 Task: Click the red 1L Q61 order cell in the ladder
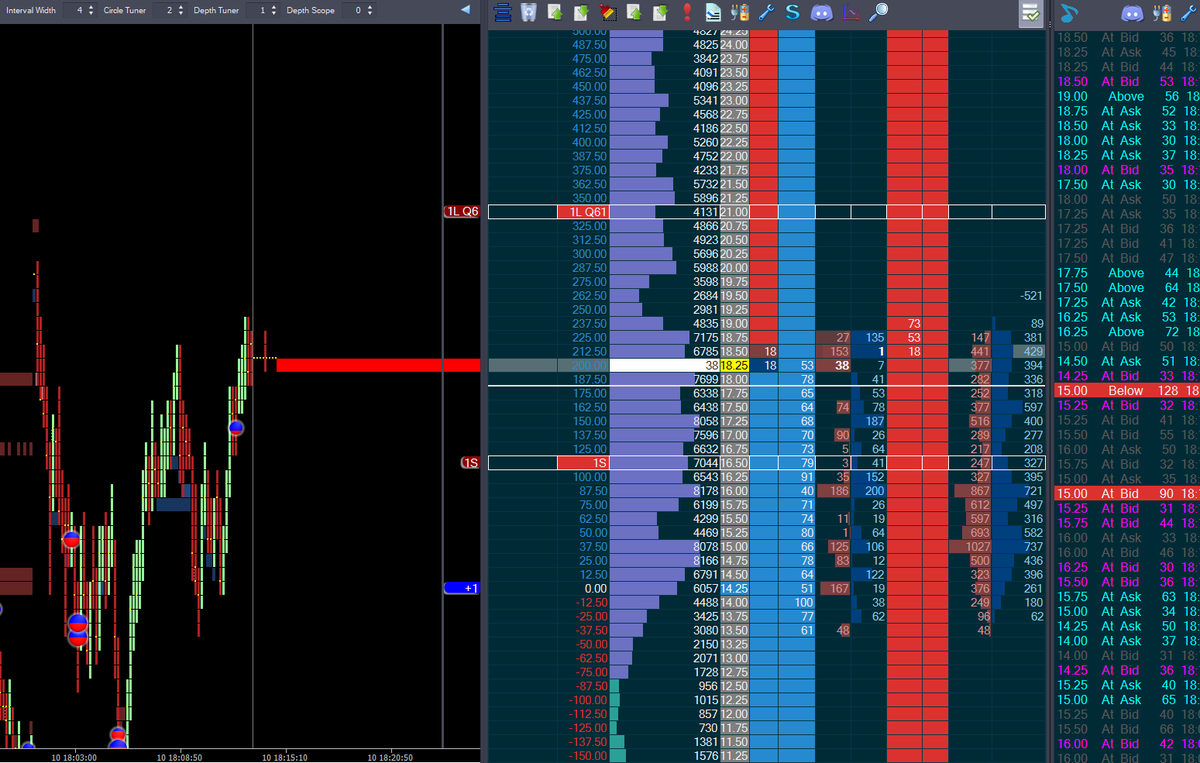pos(582,212)
